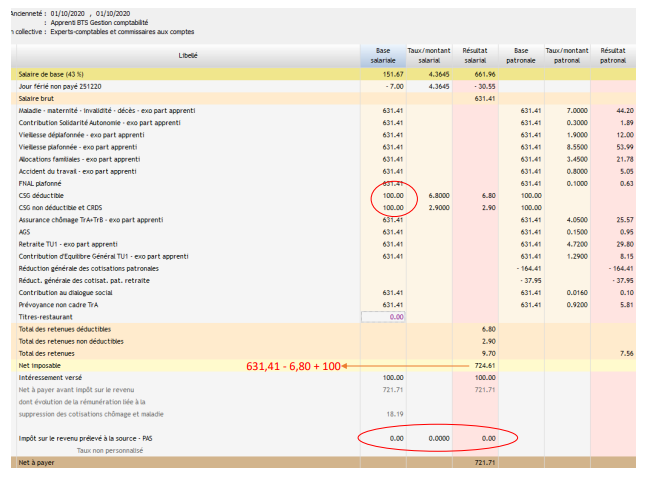This screenshot has width=656, height=487.
Task: Click the Salaire brut row label
Action: 36,98
